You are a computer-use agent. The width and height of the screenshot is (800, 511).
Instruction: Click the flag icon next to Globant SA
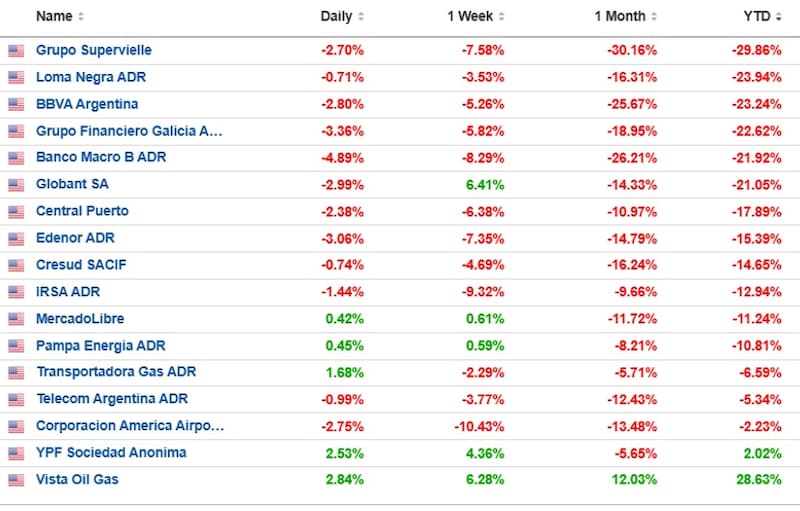(16, 185)
